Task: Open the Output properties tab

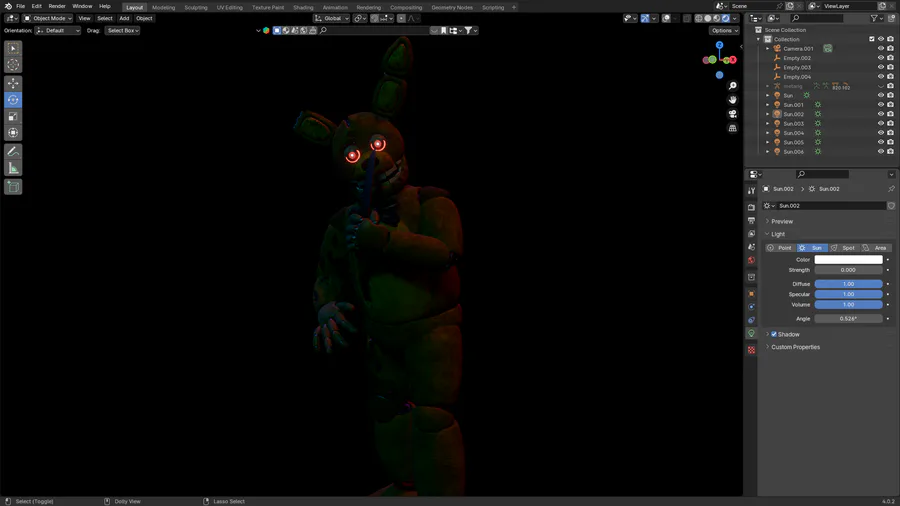Action: (x=751, y=220)
